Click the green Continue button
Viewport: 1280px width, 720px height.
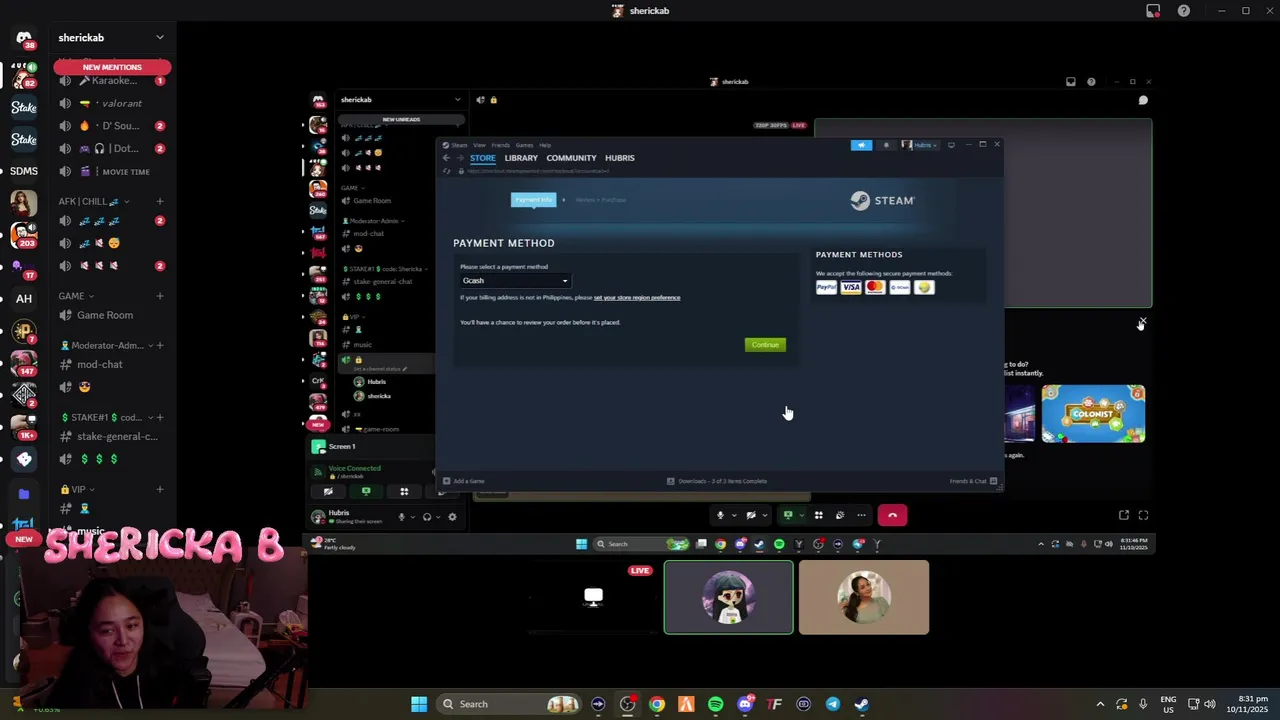click(x=765, y=345)
